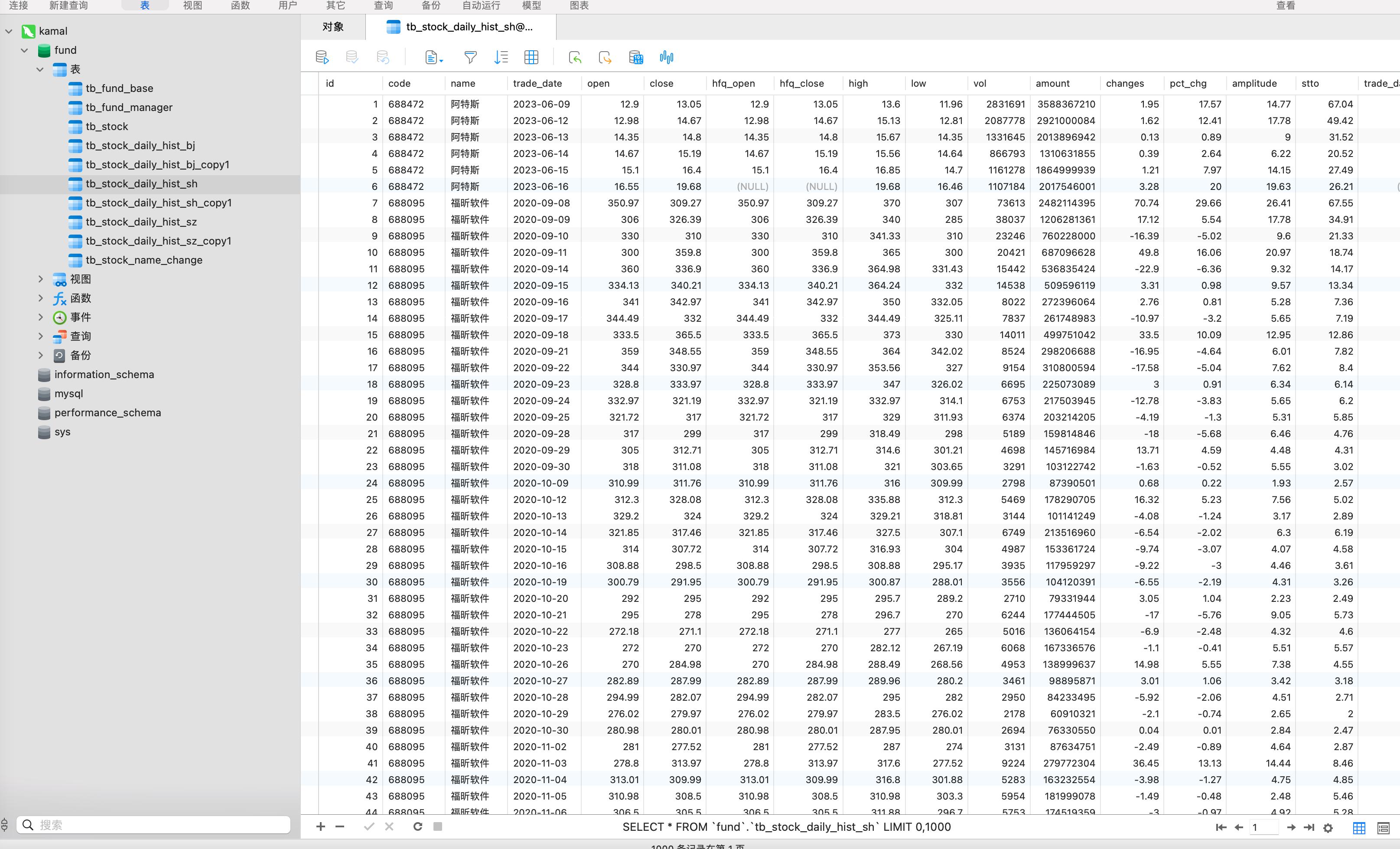Viewport: 1400px width, 849px height.
Task: Open the 对象 tab
Action: (333, 27)
